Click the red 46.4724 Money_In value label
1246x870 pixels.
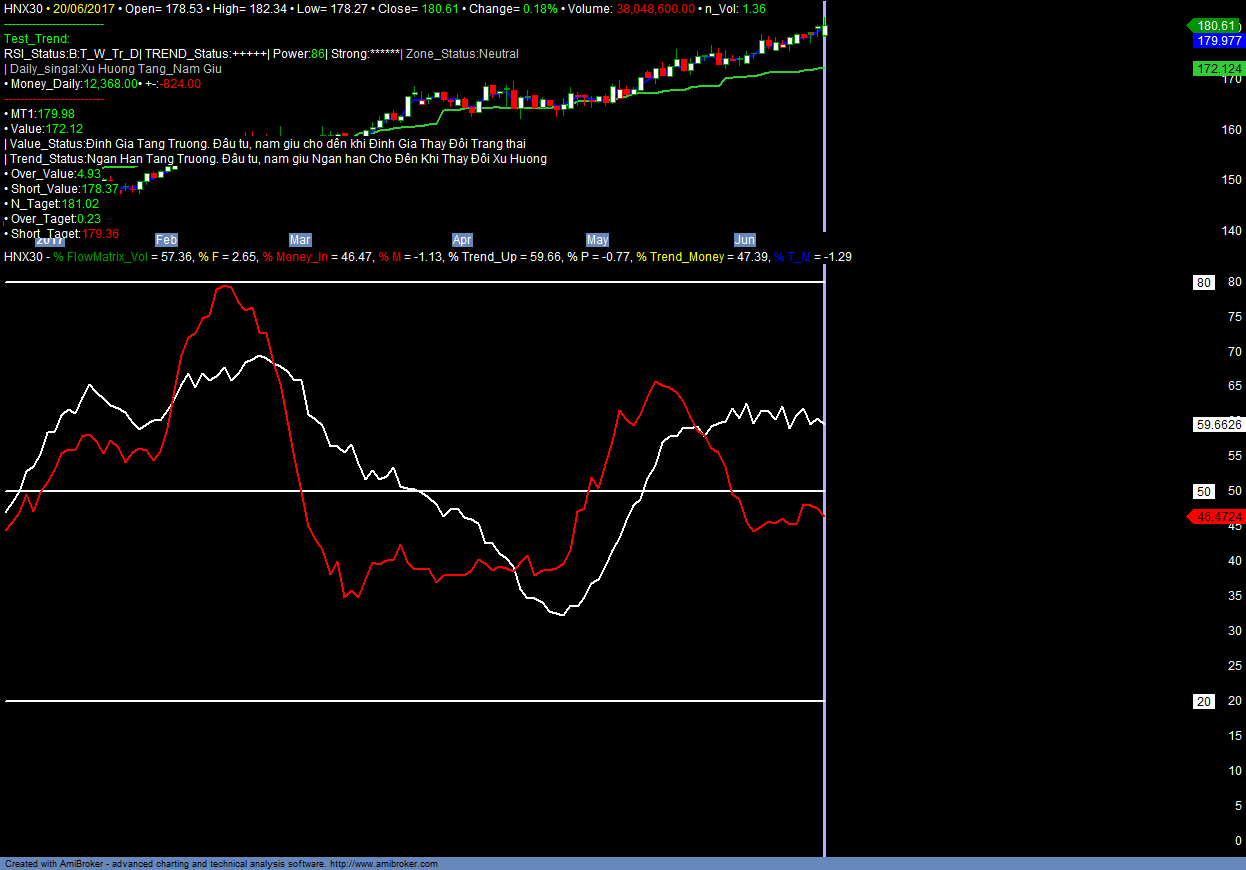pyautogui.click(x=1218, y=517)
